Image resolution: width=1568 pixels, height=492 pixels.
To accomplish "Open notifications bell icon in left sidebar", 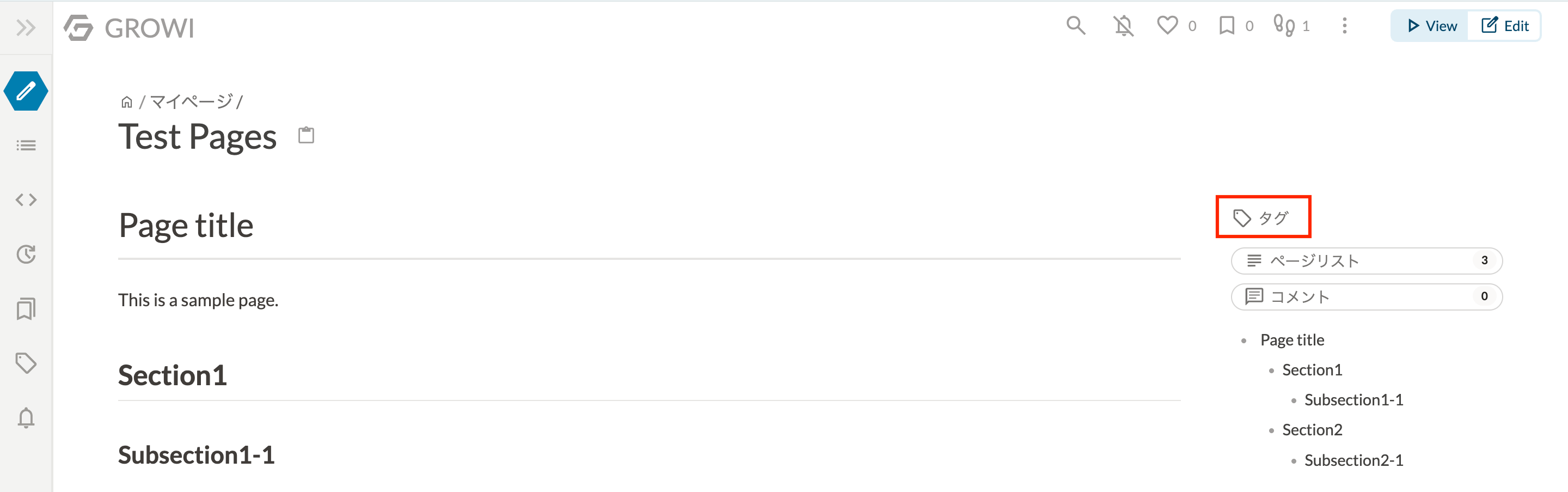I will click(x=26, y=418).
